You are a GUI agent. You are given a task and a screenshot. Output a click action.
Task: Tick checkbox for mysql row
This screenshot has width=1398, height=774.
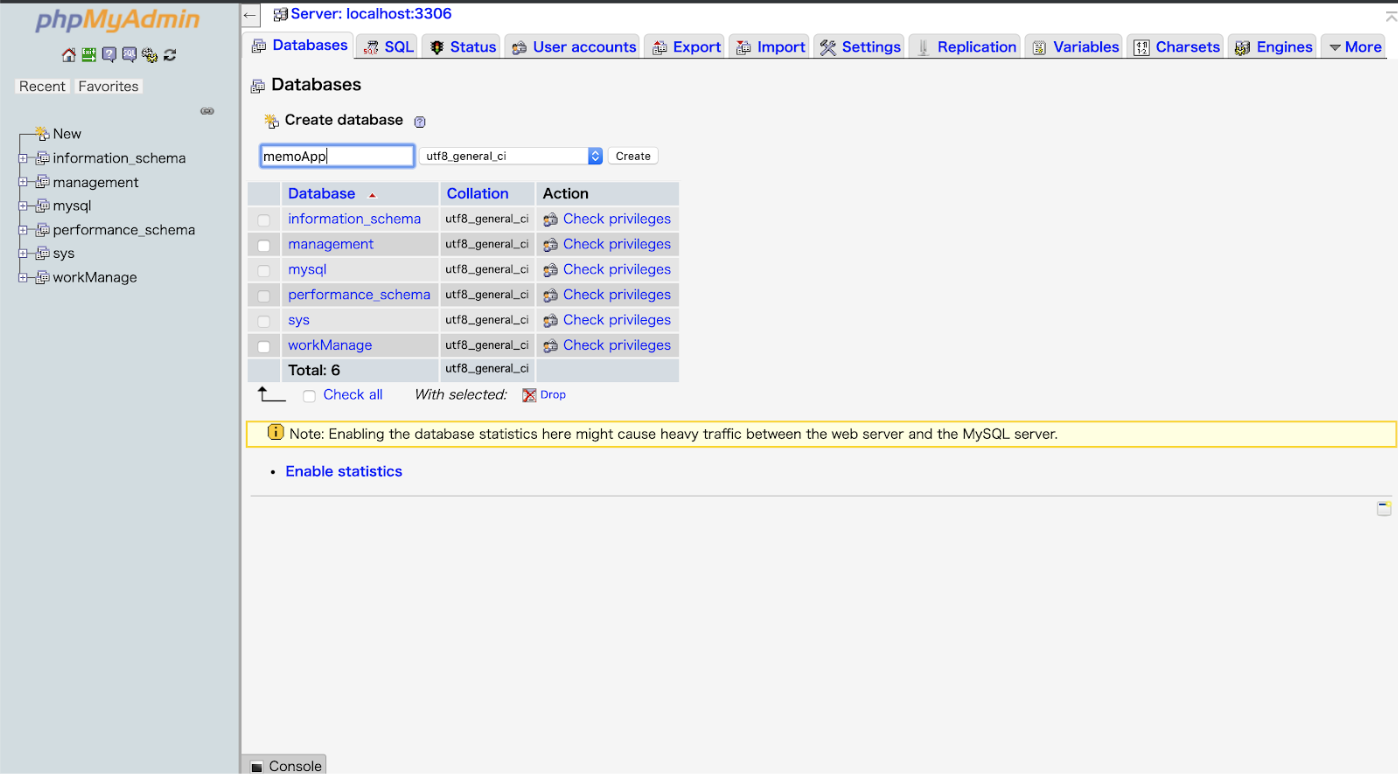264,271
